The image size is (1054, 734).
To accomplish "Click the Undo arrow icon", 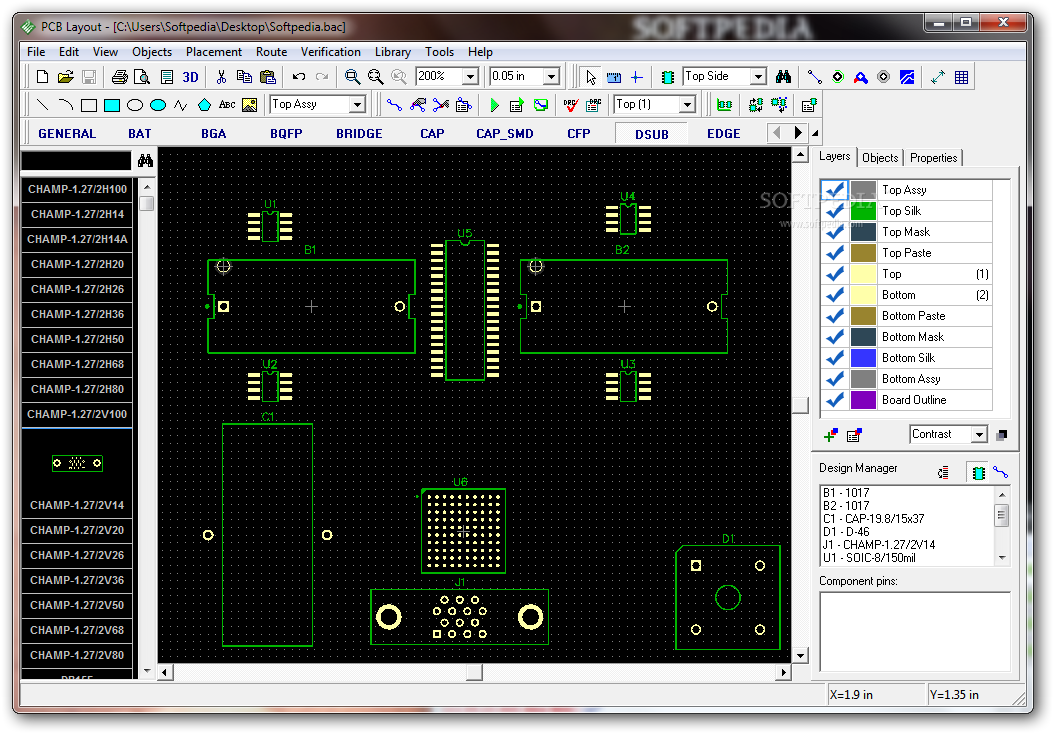I will (299, 77).
